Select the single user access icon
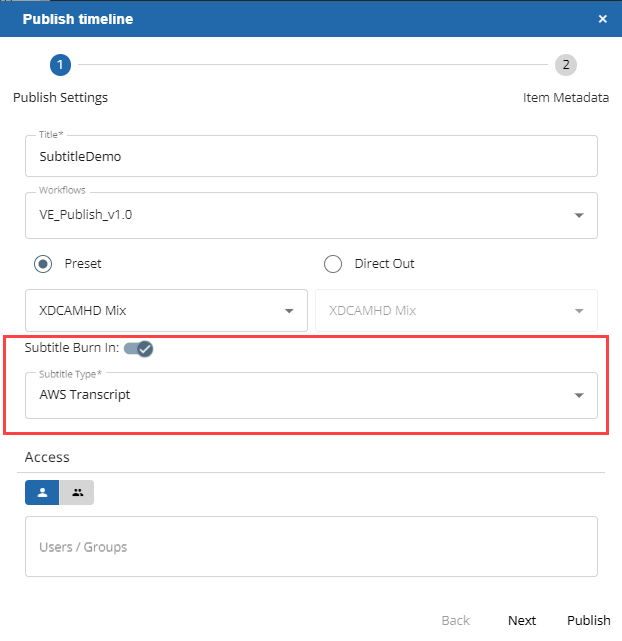622x641 pixels. (42, 492)
